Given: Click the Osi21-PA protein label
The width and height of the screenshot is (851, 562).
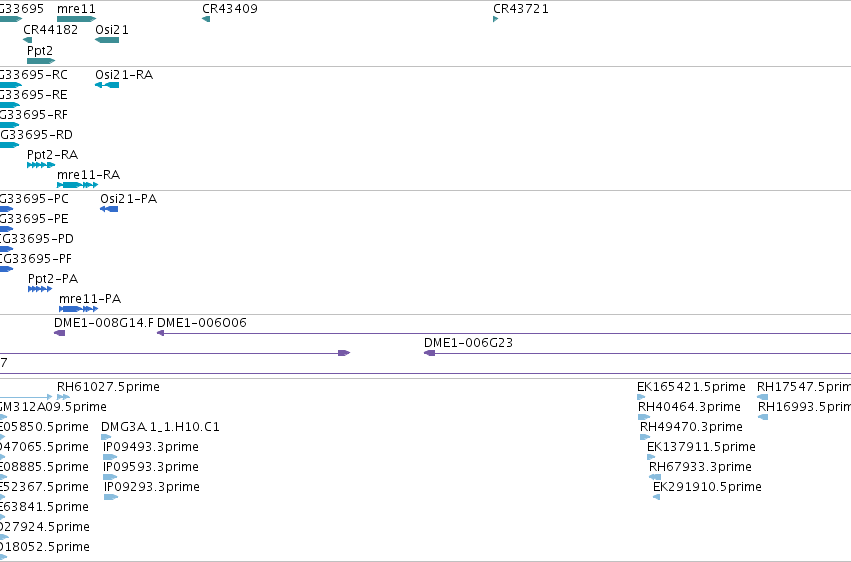Looking at the screenshot, I should pos(129,199).
